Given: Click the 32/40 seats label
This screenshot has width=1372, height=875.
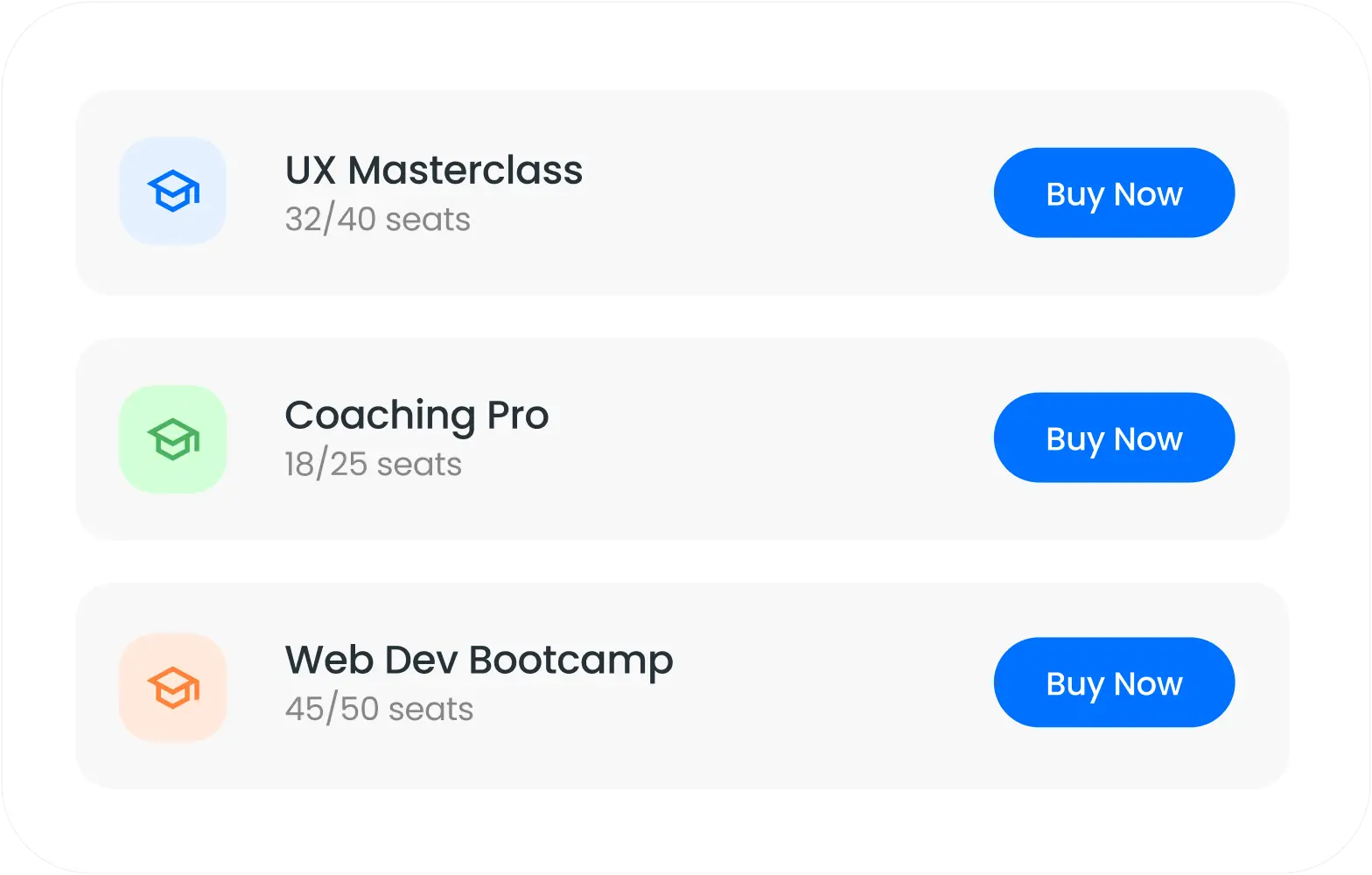Looking at the screenshot, I should click(x=377, y=220).
